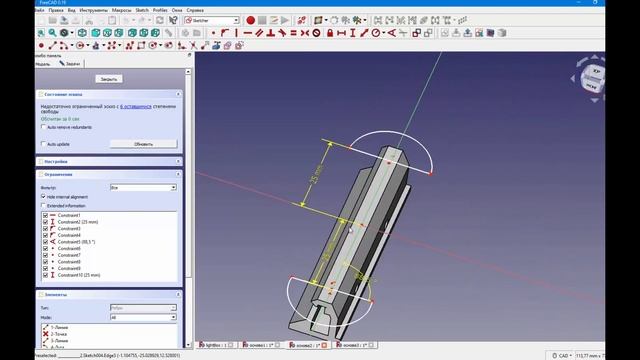Toggle Extended information checkbox

[x=43, y=206]
